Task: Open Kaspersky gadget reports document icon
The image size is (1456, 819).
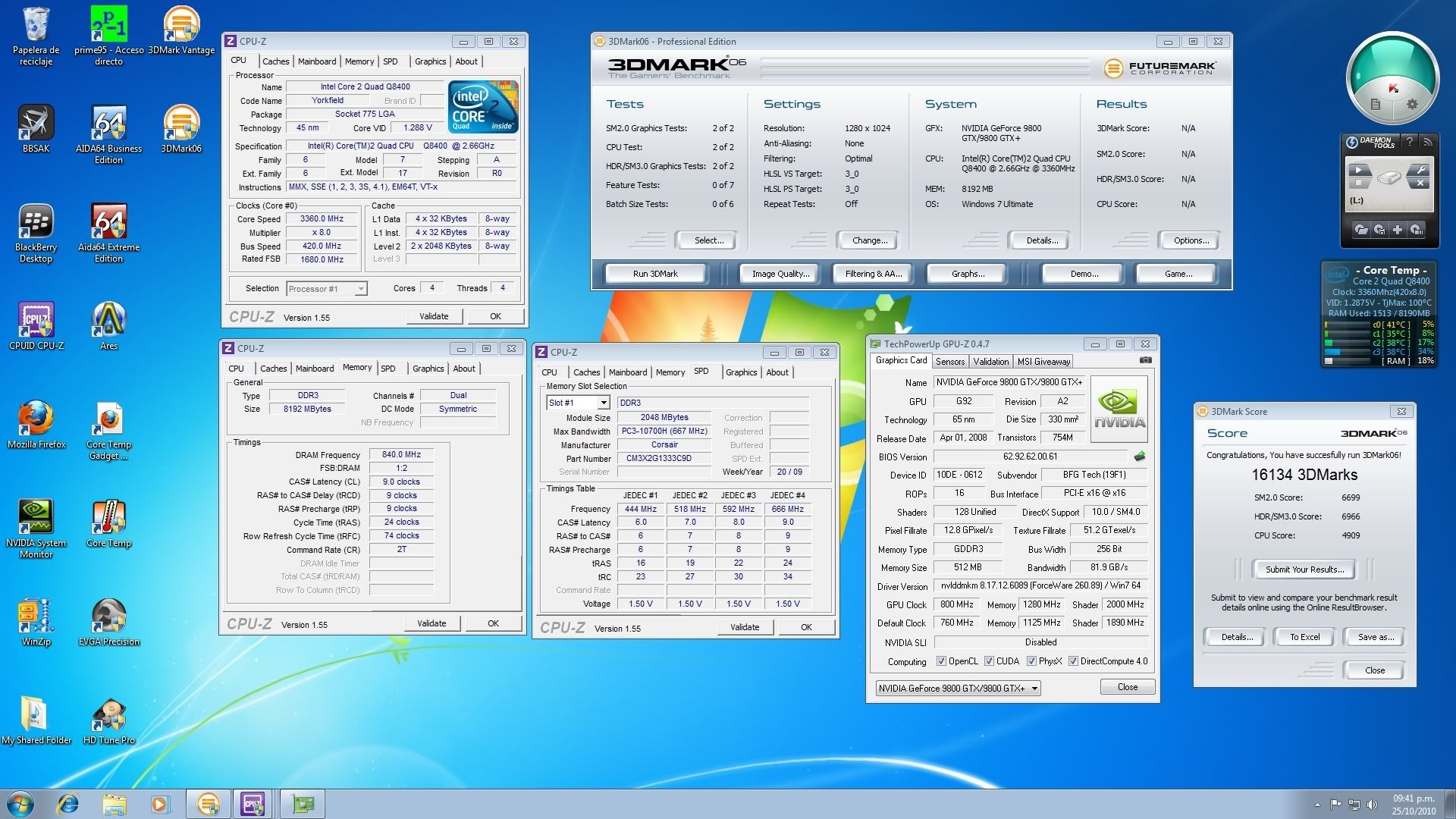Action: tap(1376, 105)
